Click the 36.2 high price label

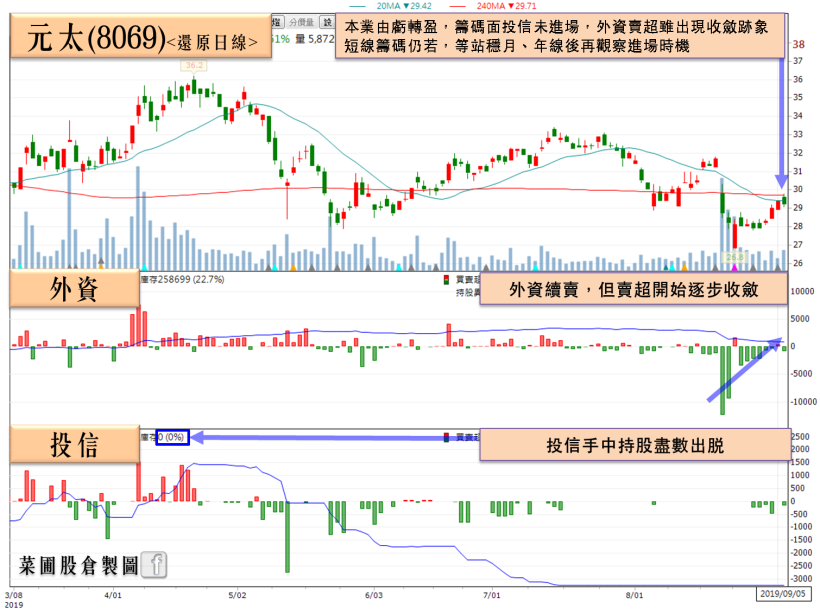(194, 65)
